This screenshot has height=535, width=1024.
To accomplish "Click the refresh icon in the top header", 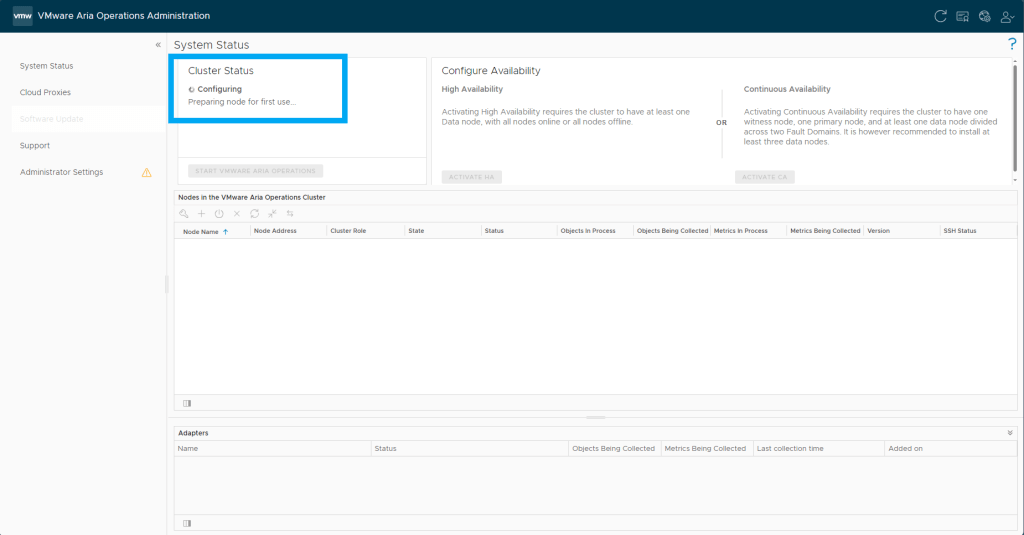I will tap(939, 16).
